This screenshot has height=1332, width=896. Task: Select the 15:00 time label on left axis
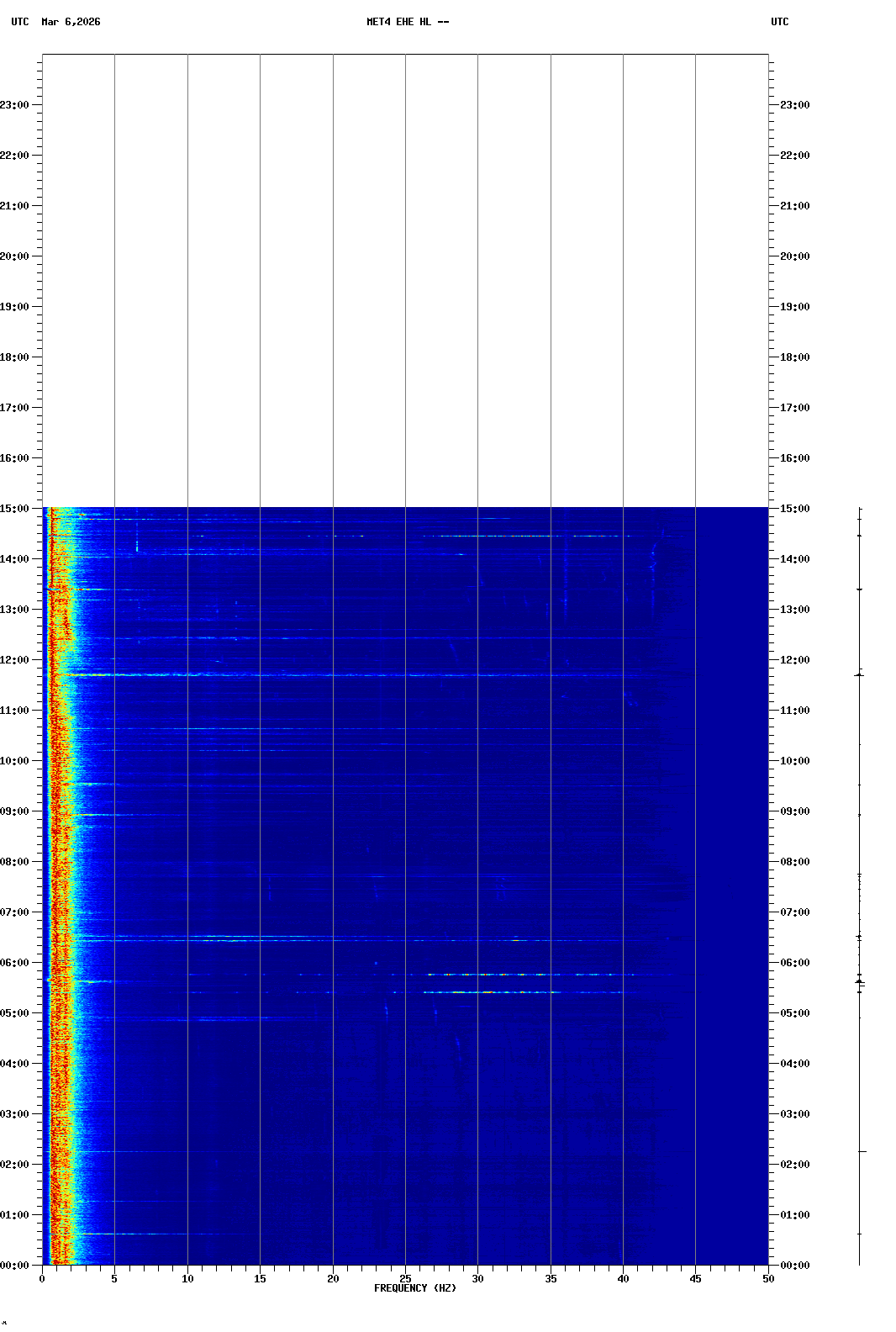pos(15,509)
